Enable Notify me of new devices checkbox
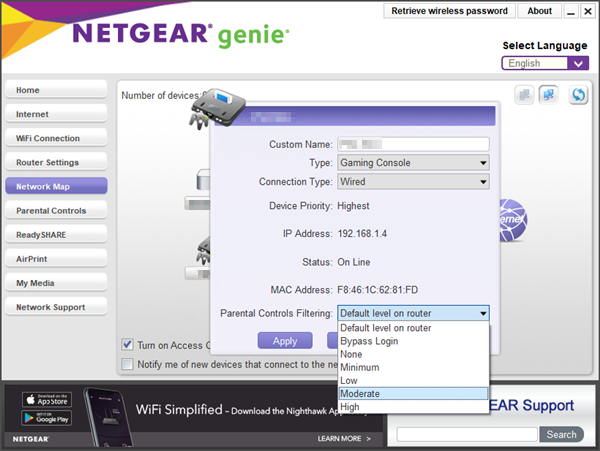 [x=127, y=364]
